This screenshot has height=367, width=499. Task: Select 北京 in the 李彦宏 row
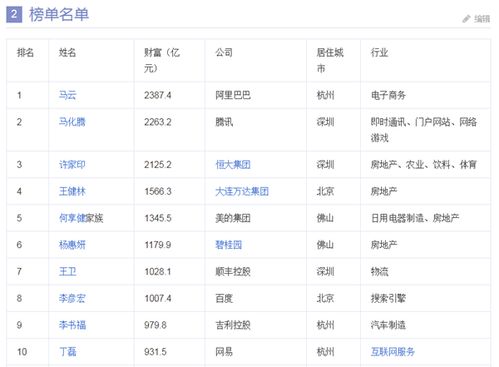click(x=325, y=298)
